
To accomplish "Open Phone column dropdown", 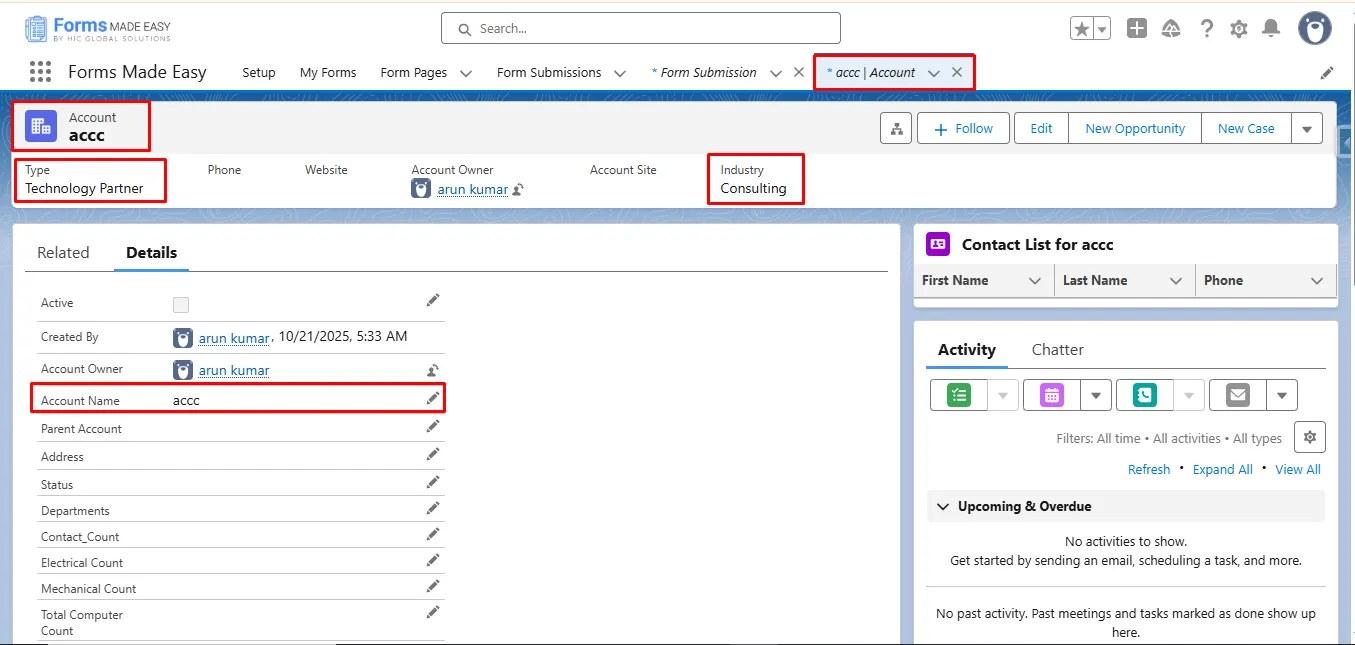I will 1317,281.
